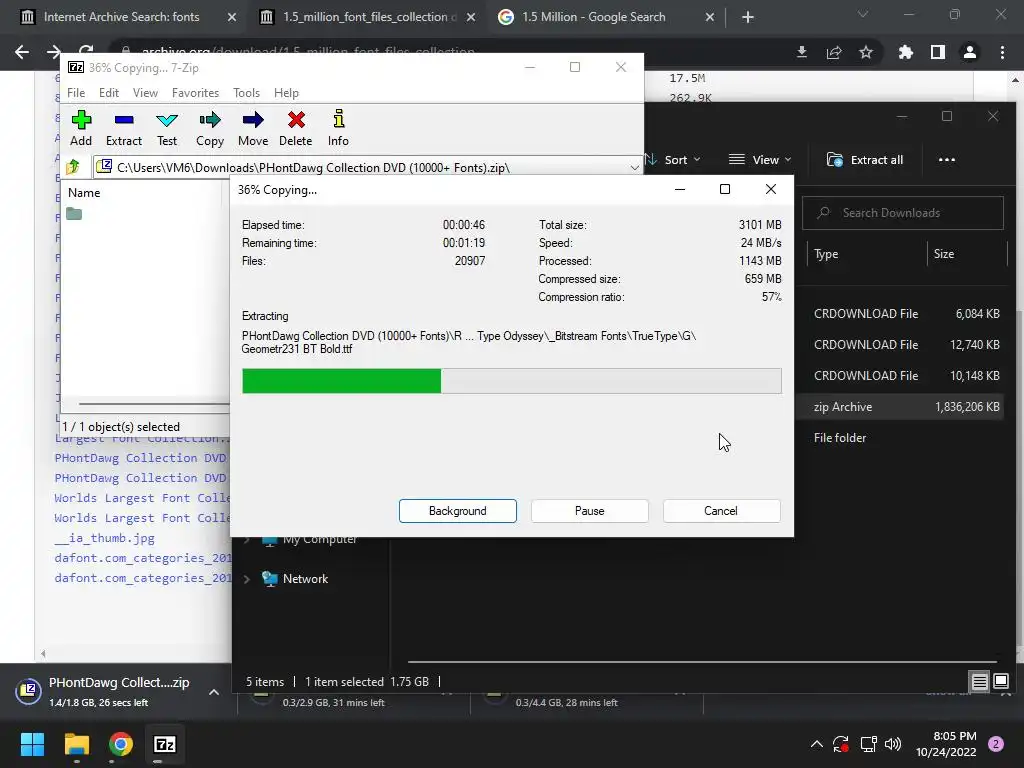Expand Network tree node in Explorer
This screenshot has width=1024, height=768.
tap(247, 579)
